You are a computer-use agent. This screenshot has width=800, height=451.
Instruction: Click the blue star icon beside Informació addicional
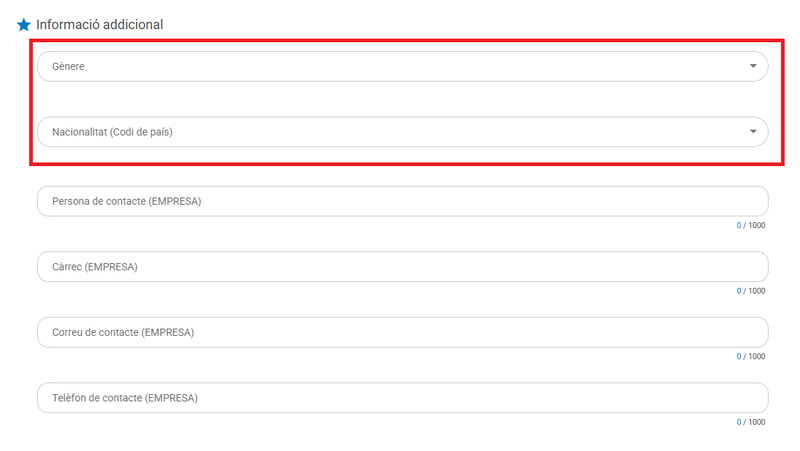pyautogui.click(x=24, y=24)
